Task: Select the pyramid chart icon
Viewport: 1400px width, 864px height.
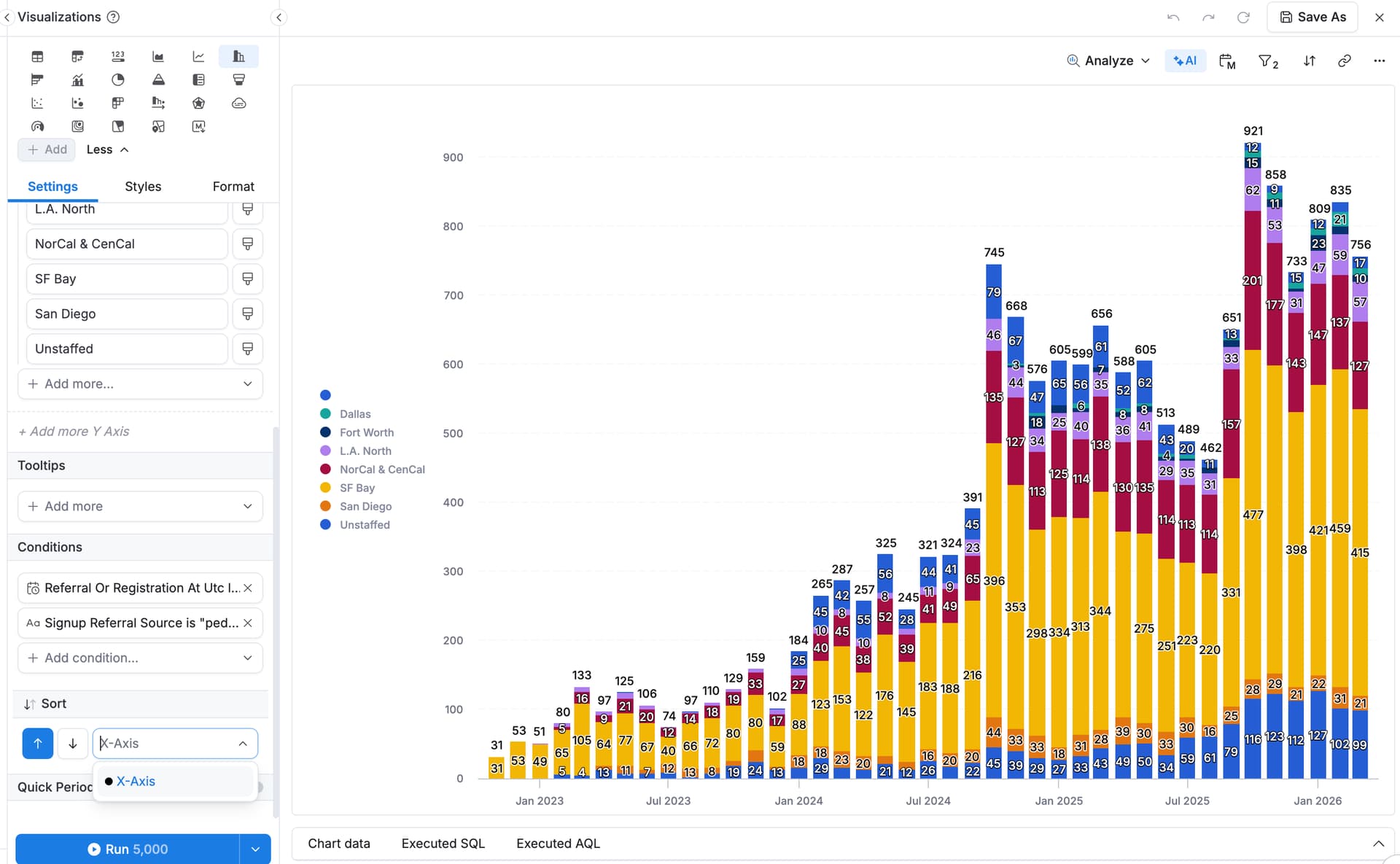Action: pyautogui.click(x=158, y=79)
